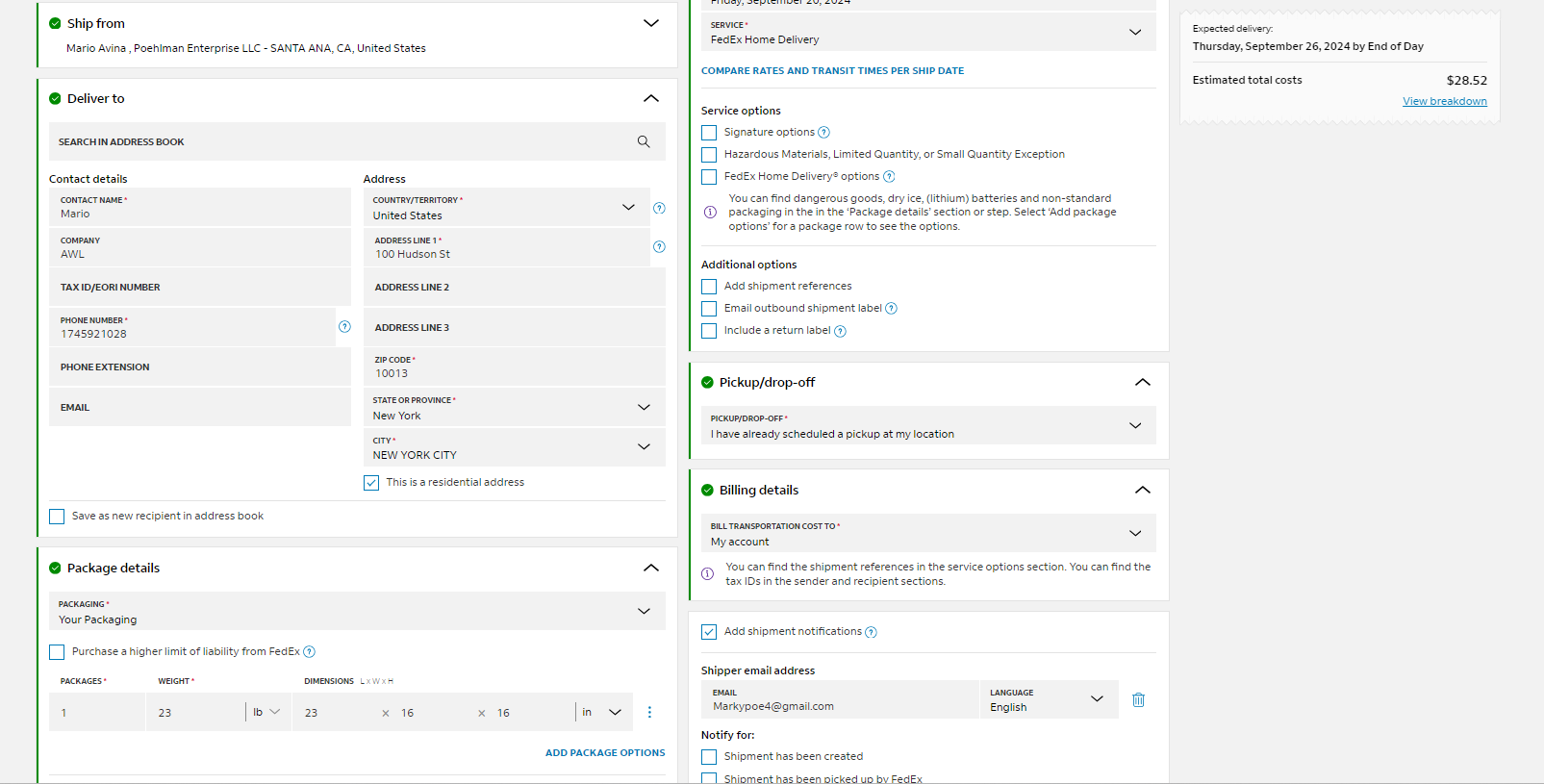Viewport: 1544px width, 784px height.
Task: Collapse the Pickup/drop-off section
Action: [x=1143, y=382]
